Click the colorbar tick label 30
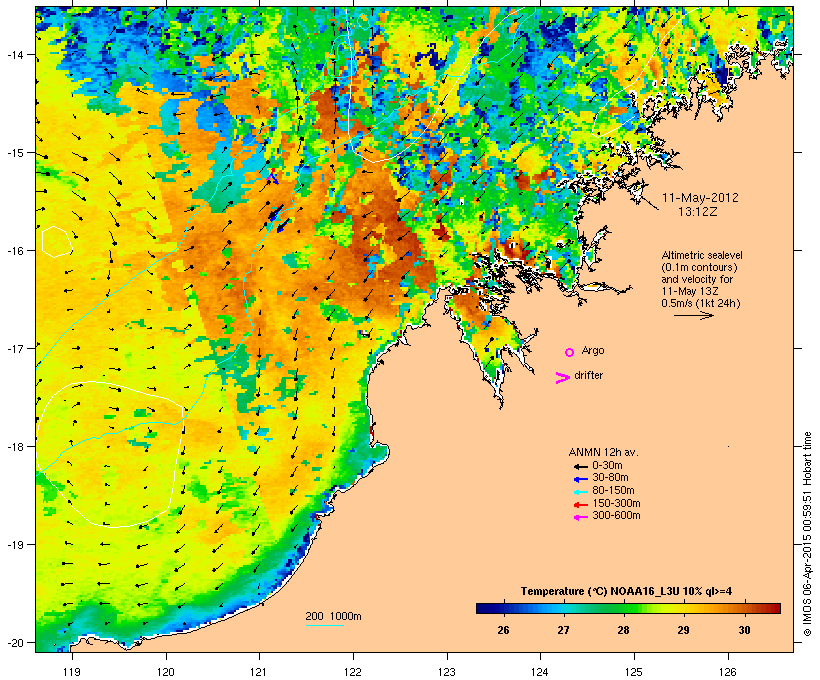 pyautogui.click(x=744, y=630)
